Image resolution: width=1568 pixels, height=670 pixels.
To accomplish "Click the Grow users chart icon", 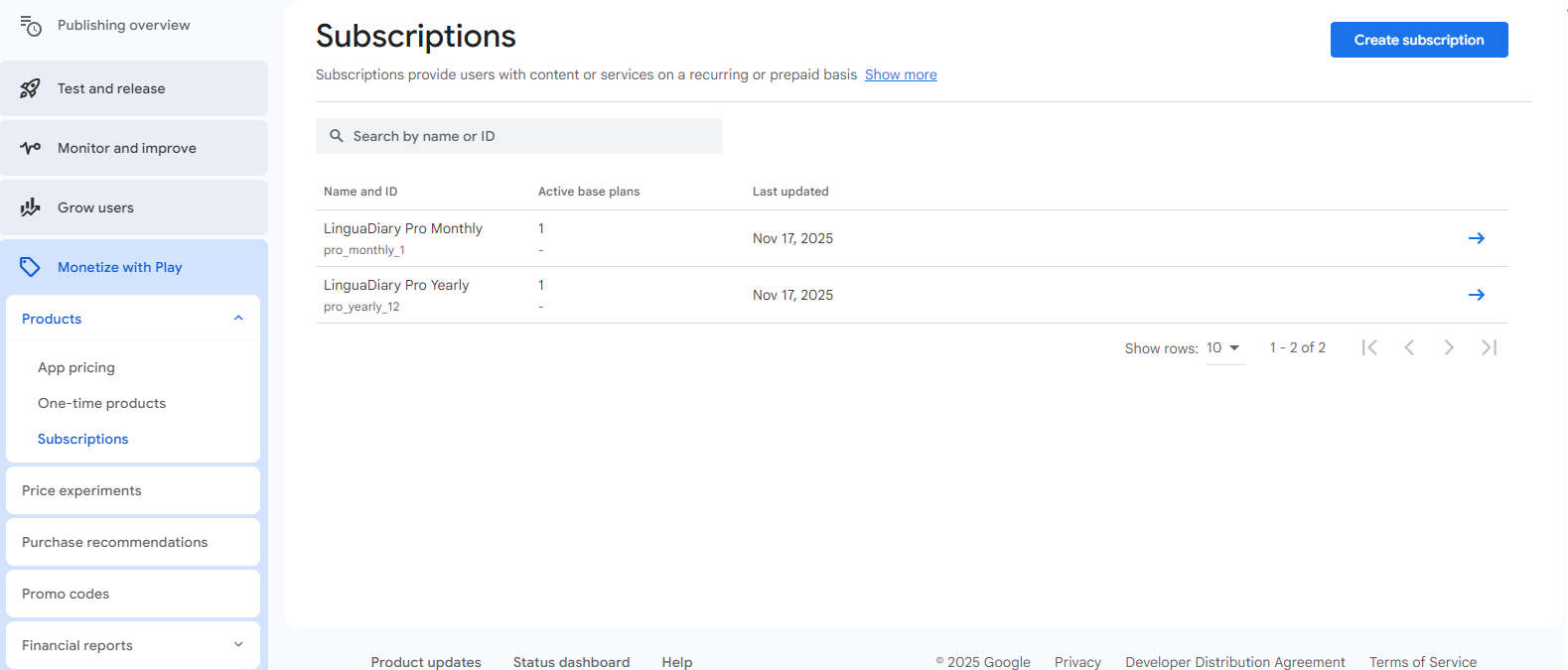I will click(31, 207).
